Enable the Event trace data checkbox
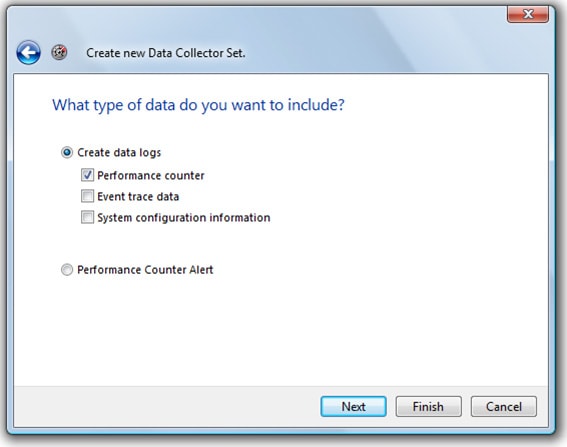This screenshot has width=567, height=447. click(x=87, y=196)
